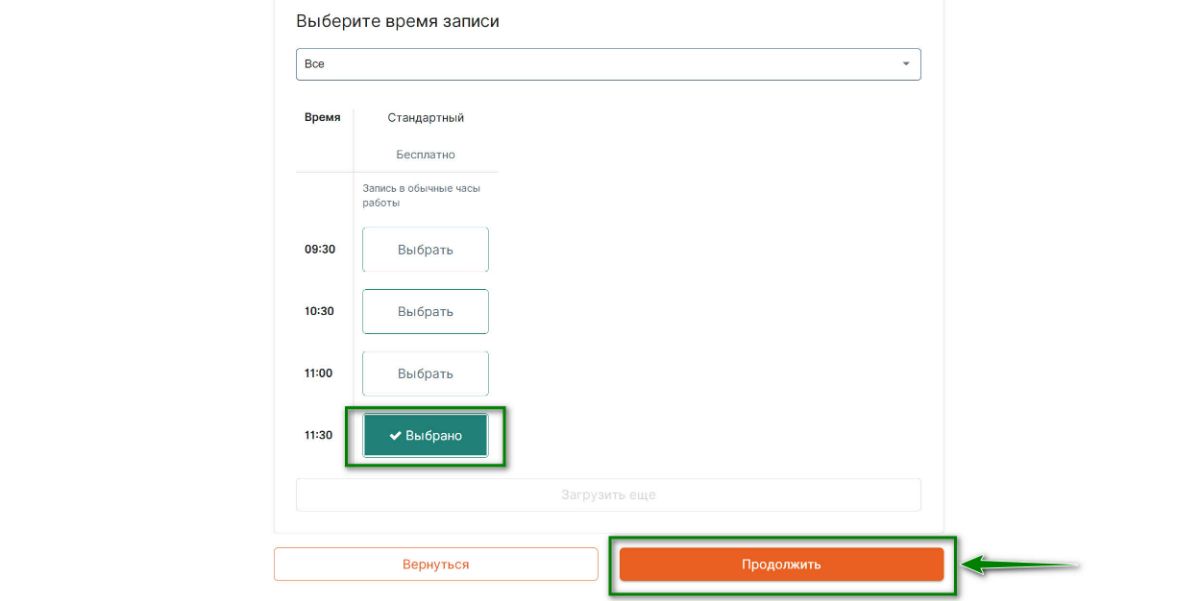1200x601 pixels.
Task: Click the 11:00 time label
Action: click(x=319, y=374)
